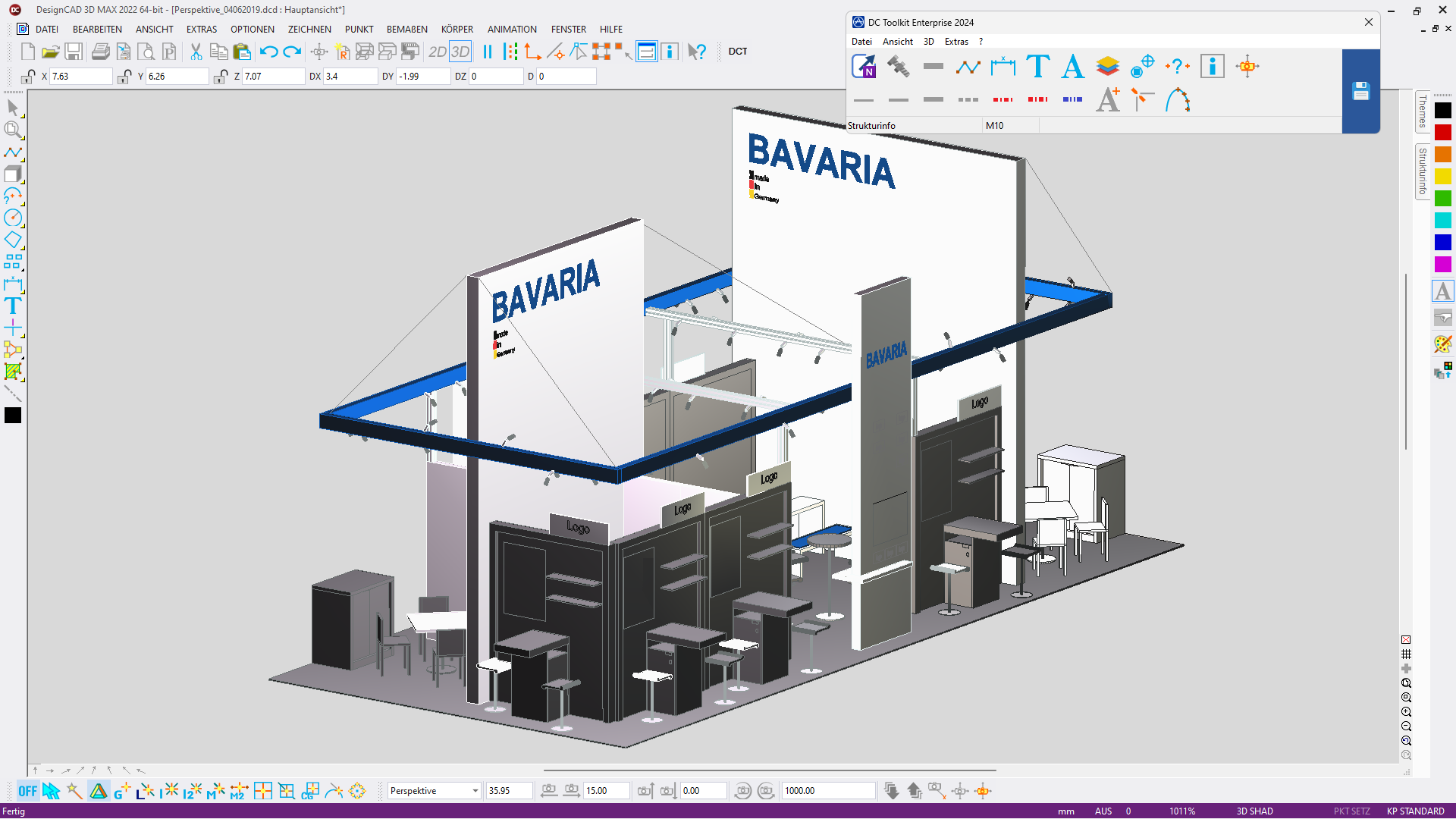Open Extras menu in DC Toolkit window
The width and height of the screenshot is (1456, 819).
(x=956, y=42)
